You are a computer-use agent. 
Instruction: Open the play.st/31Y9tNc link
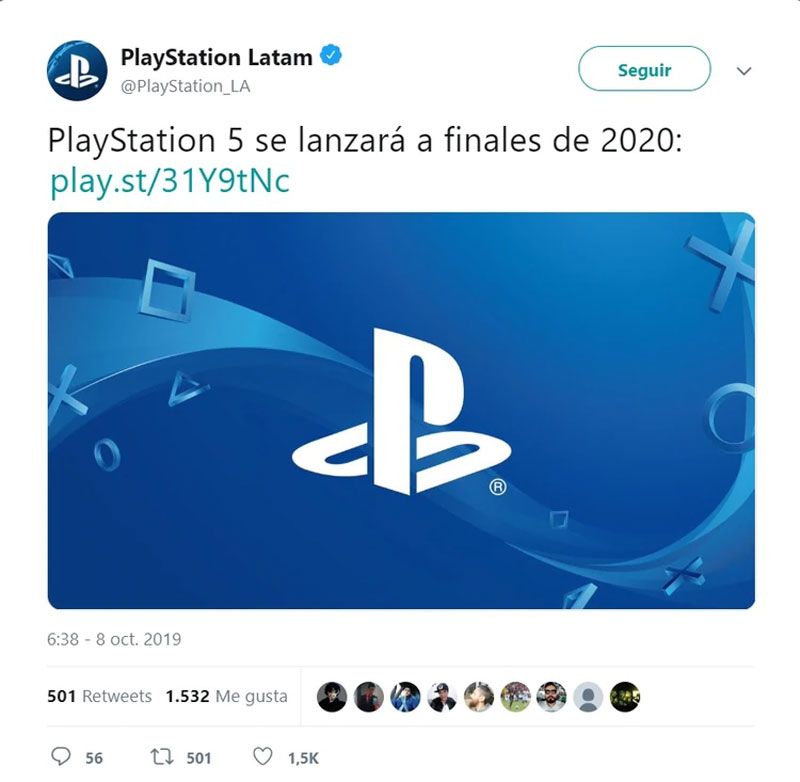point(169,181)
